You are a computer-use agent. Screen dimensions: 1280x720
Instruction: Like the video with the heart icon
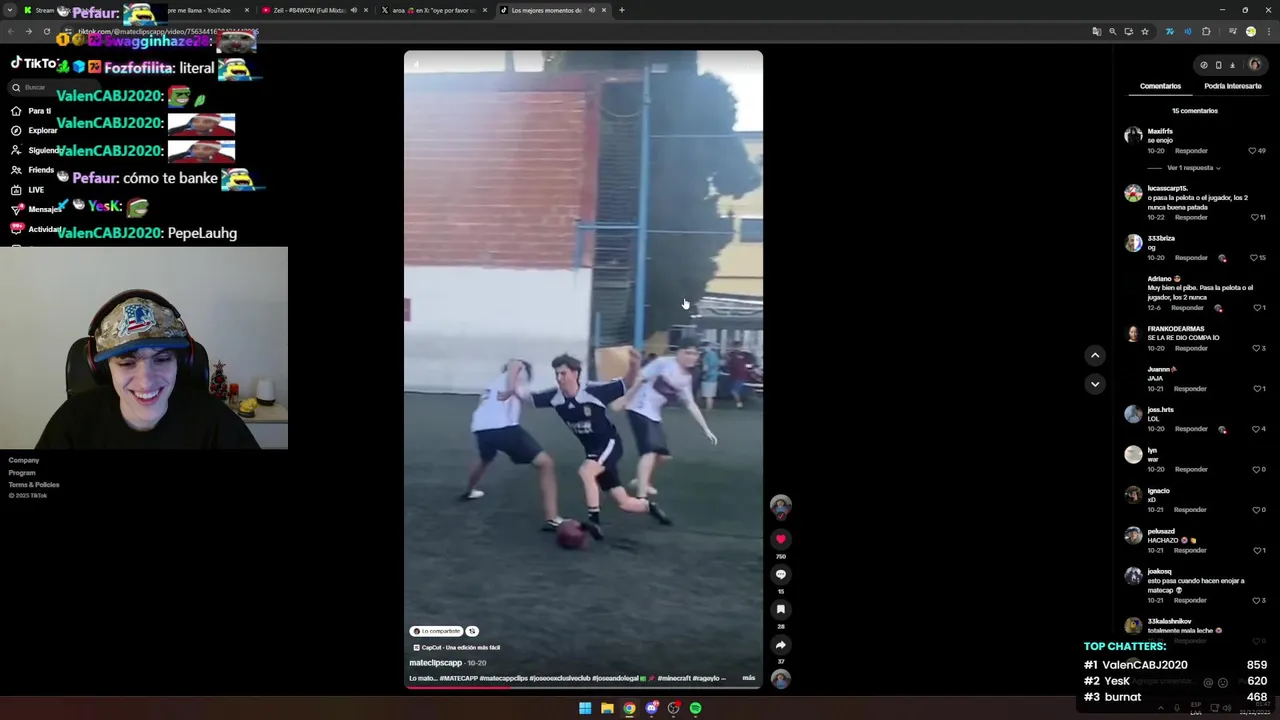coord(781,539)
